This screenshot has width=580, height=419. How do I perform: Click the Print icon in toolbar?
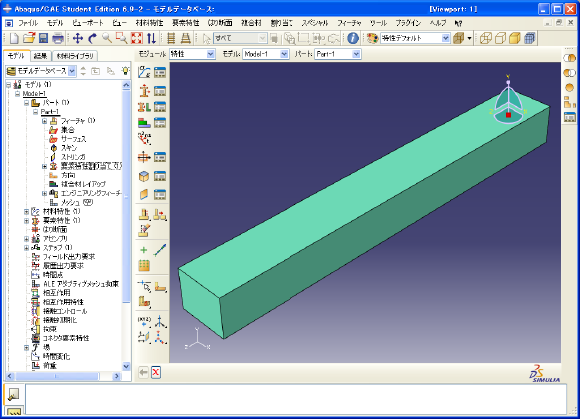(x=58, y=38)
